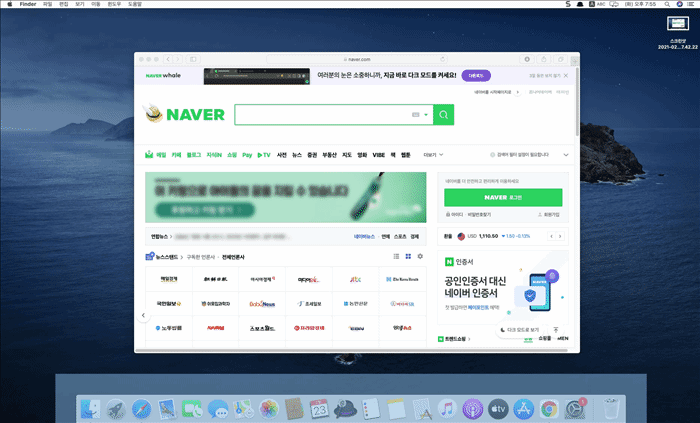This screenshot has width=700, height=423.
Task: Click the green Naver search magnifier button
Action: [443, 115]
